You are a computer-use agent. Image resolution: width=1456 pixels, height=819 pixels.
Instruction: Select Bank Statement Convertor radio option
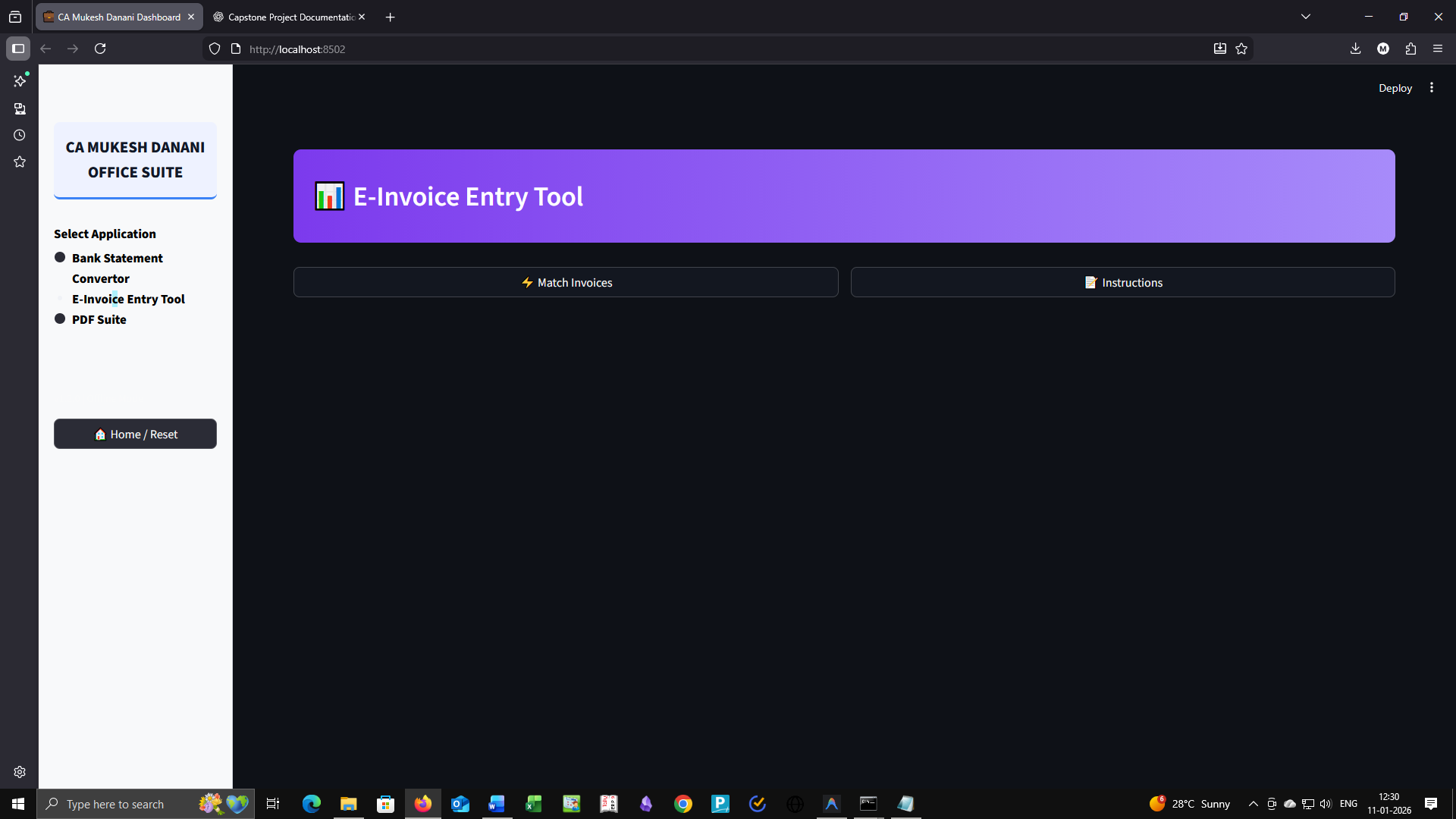(x=60, y=258)
